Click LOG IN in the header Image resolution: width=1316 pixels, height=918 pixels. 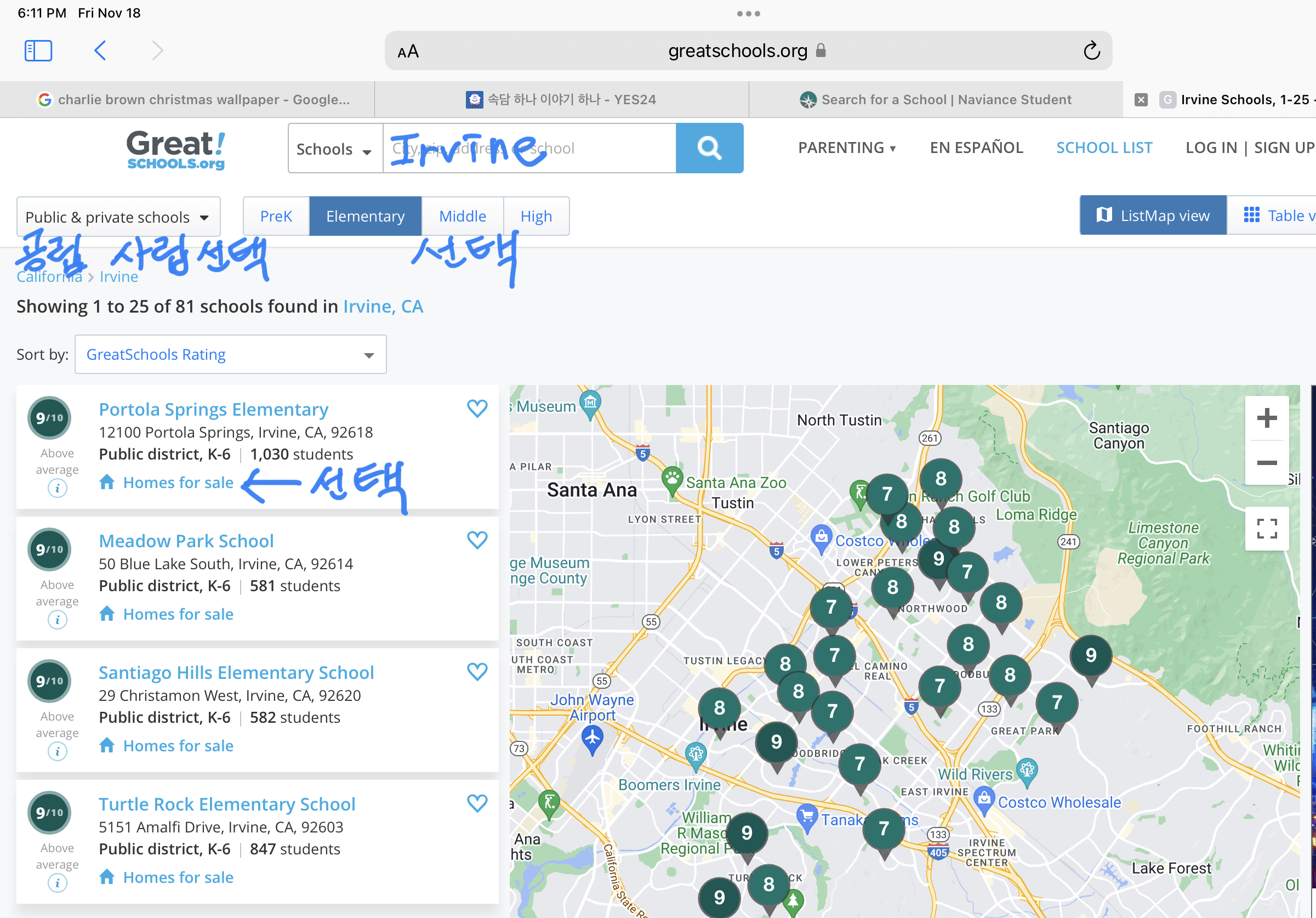(1211, 148)
